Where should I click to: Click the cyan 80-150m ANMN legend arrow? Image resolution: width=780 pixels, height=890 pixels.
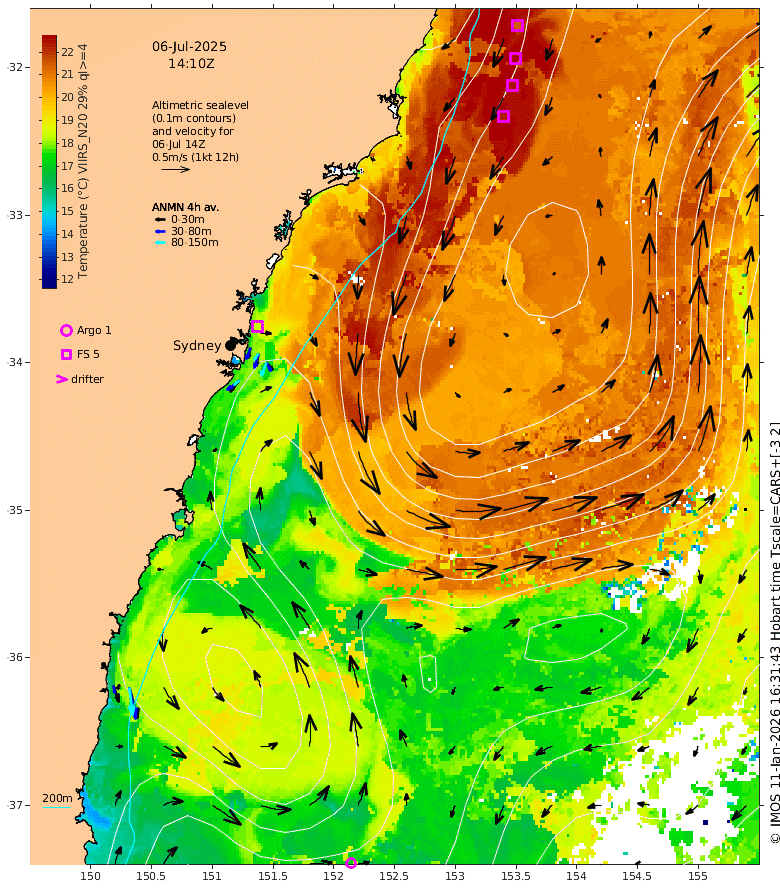click(160, 243)
